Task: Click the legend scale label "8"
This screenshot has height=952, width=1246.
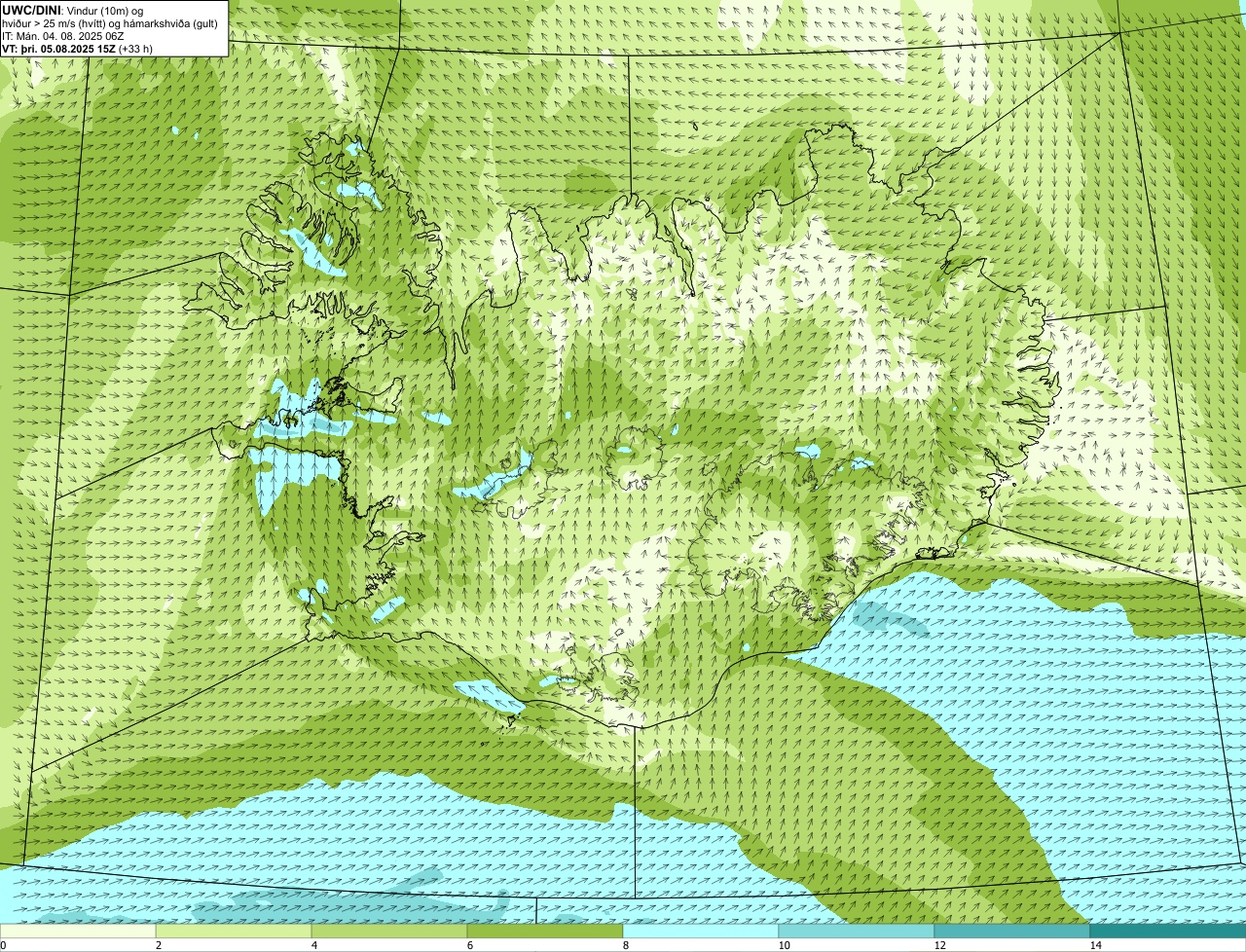Action: (x=625, y=945)
